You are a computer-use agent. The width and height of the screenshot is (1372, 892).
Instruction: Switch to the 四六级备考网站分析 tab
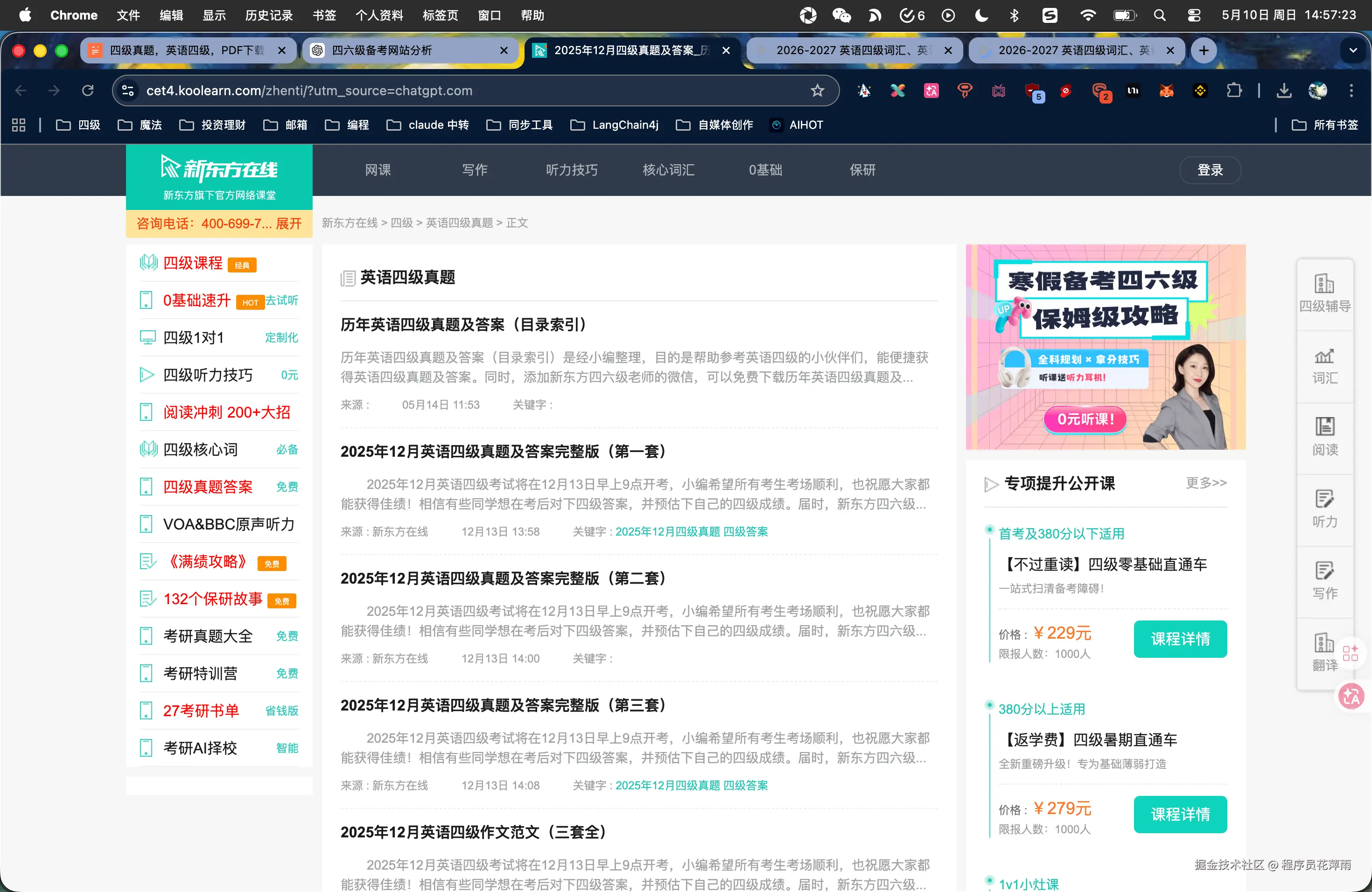[x=411, y=51]
